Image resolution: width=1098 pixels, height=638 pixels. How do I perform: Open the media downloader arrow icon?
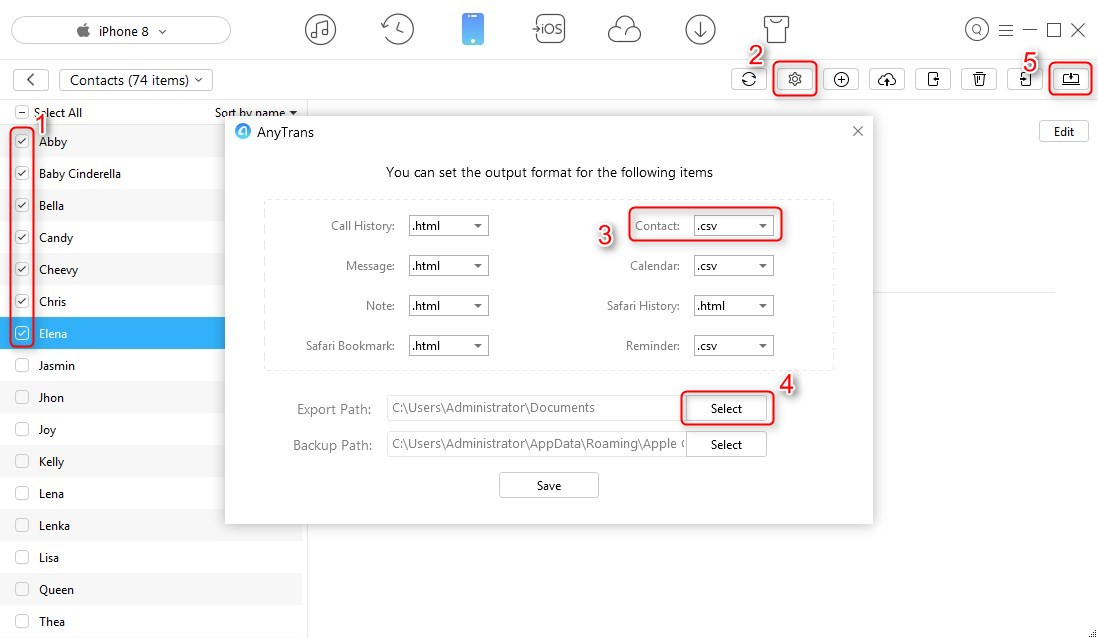700,30
